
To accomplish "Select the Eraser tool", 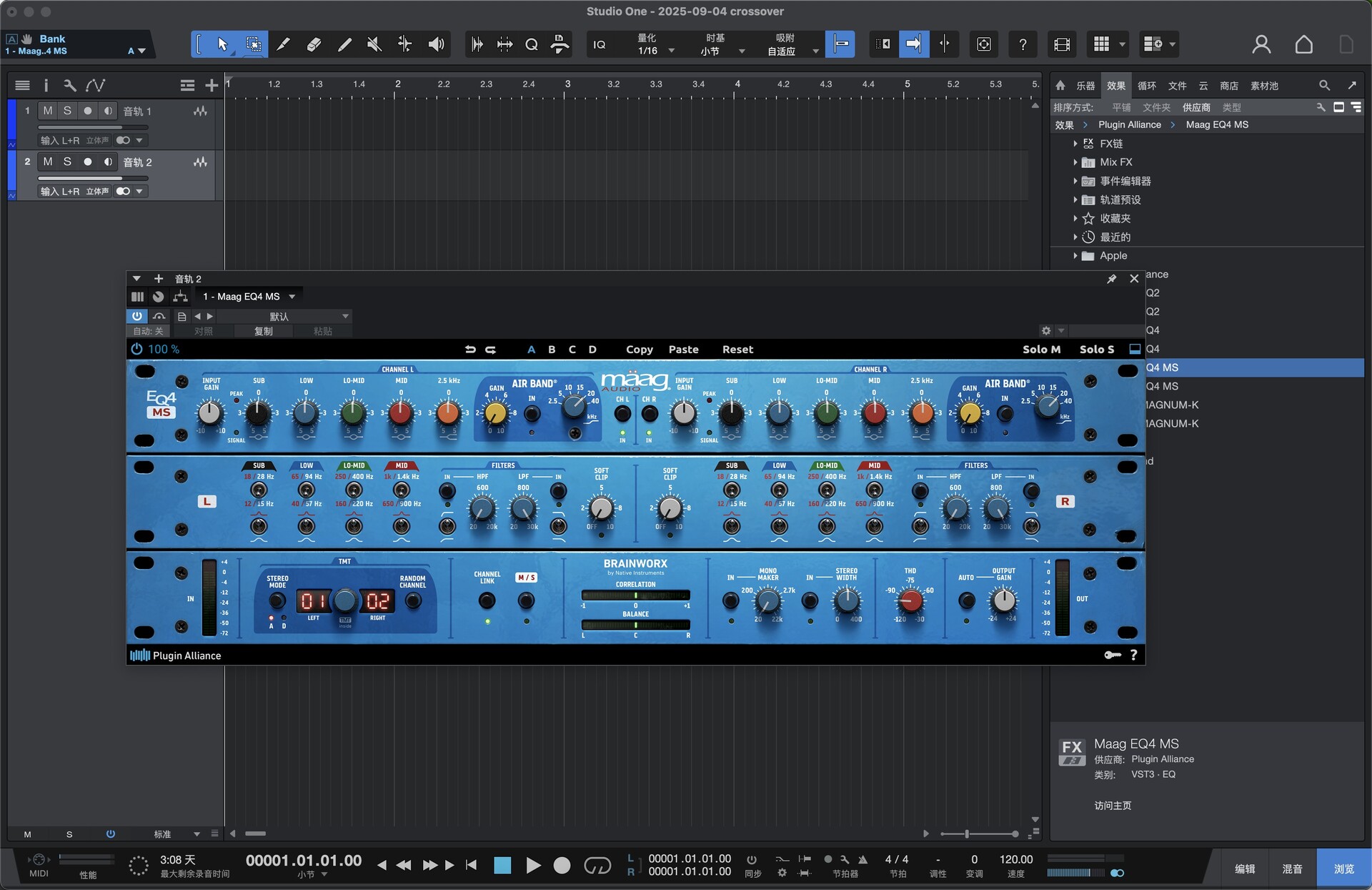I will (314, 44).
